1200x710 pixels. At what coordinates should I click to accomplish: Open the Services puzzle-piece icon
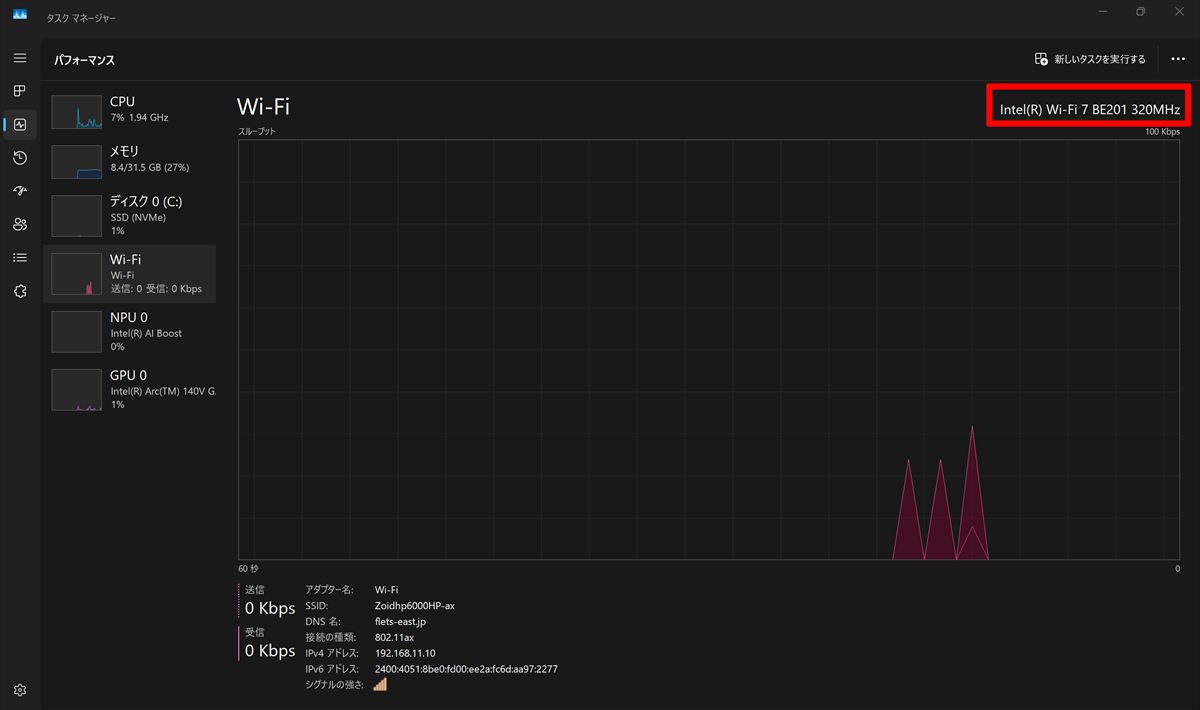pyautogui.click(x=20, y=291)
